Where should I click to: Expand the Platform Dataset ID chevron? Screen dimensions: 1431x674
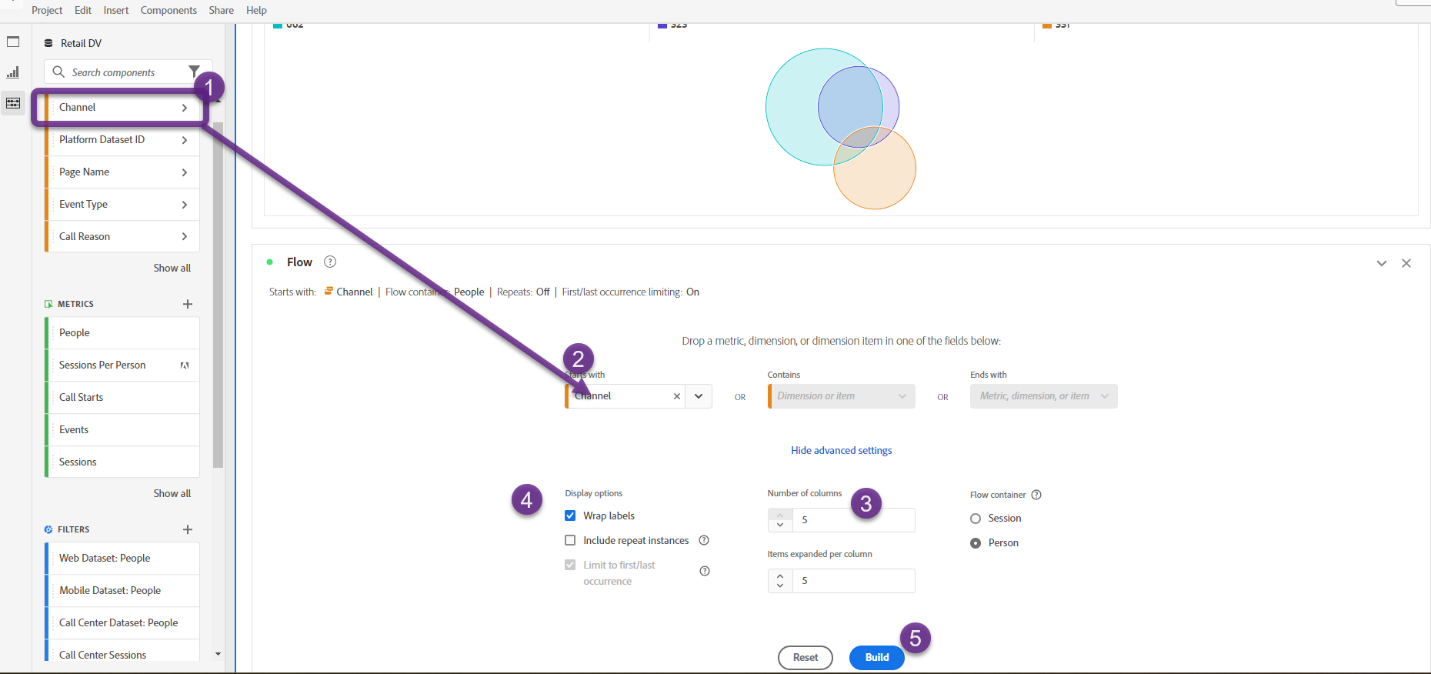pyautogui.click(x=184, y=140)
